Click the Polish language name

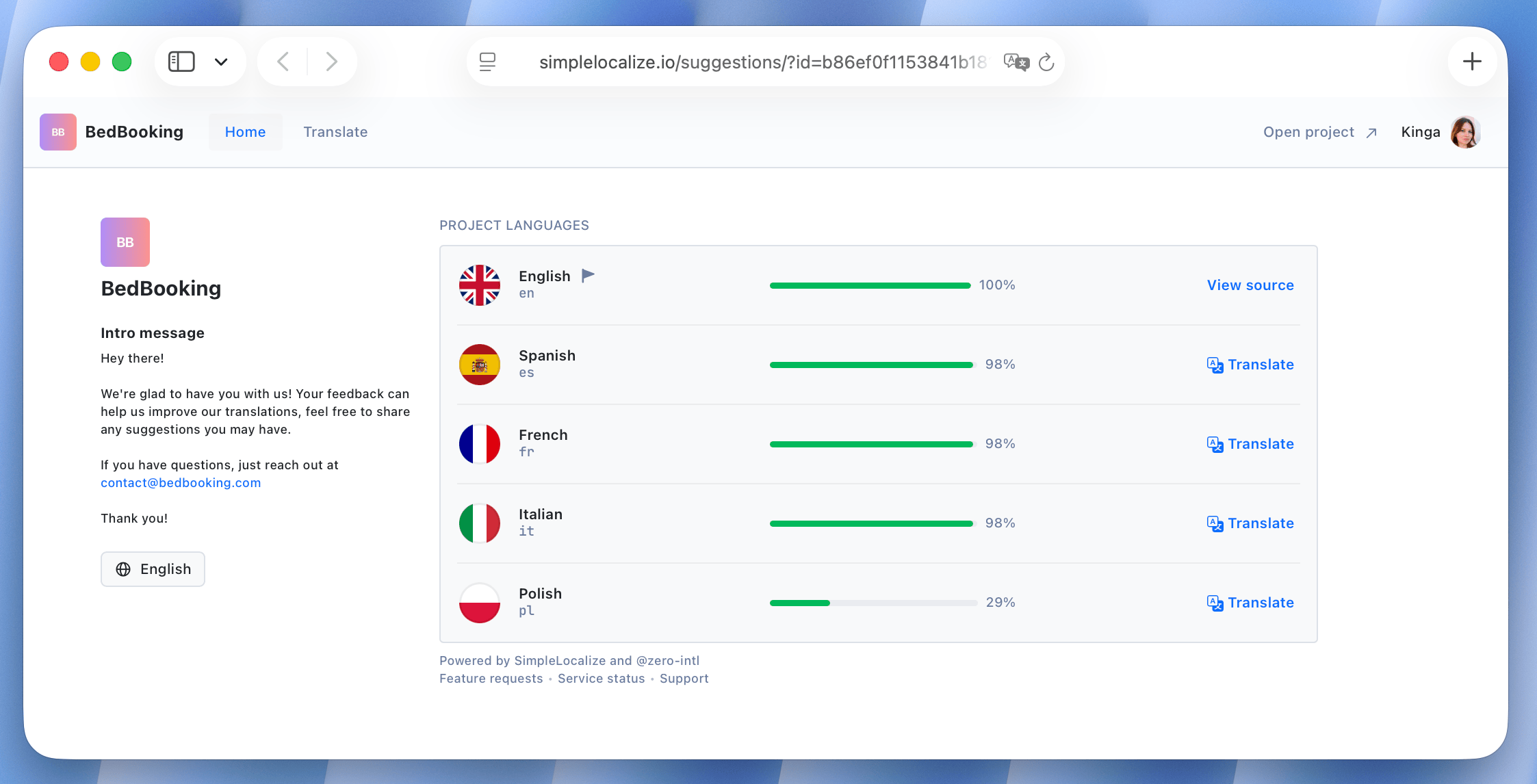540,594
